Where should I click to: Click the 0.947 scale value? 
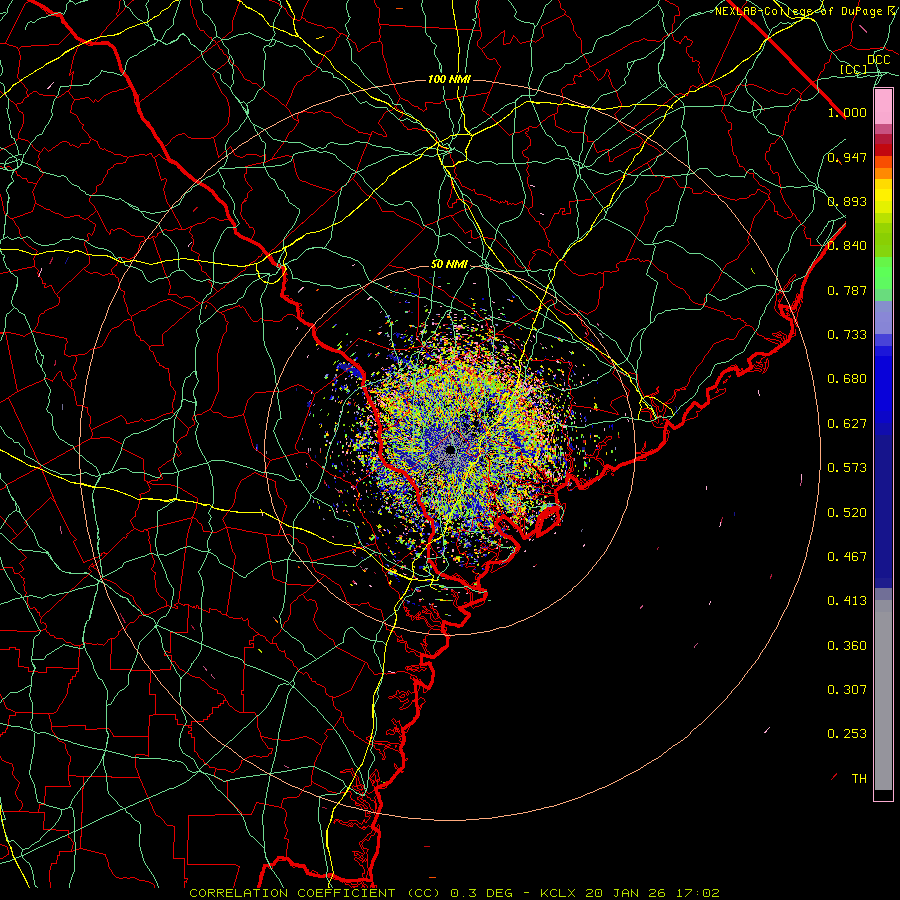point(847,157)
